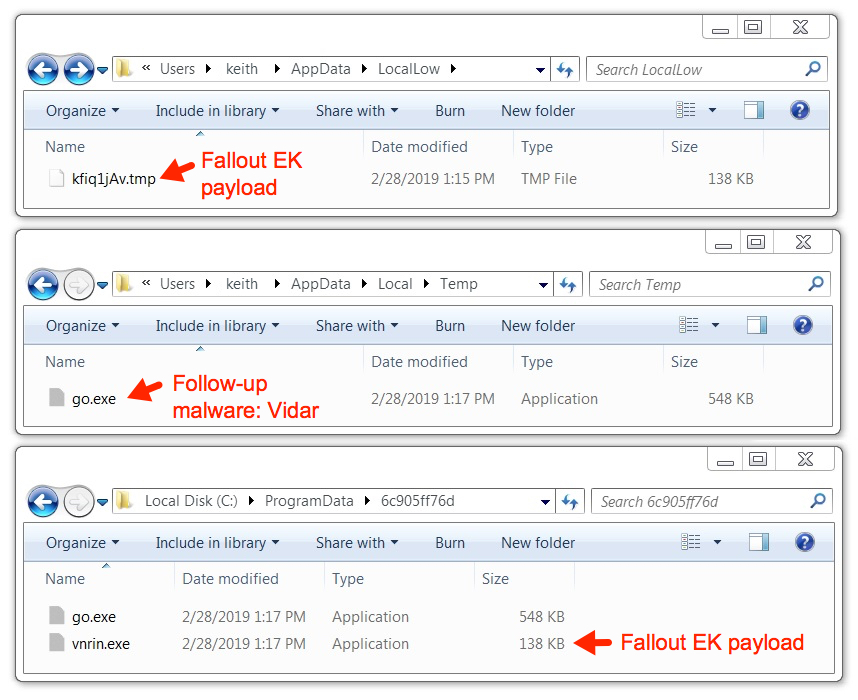The width and height of the screenshot is (858, 700).
Task: Click go.exe file icon in 6c905ff76d window
Action: (x=56, y=615)
